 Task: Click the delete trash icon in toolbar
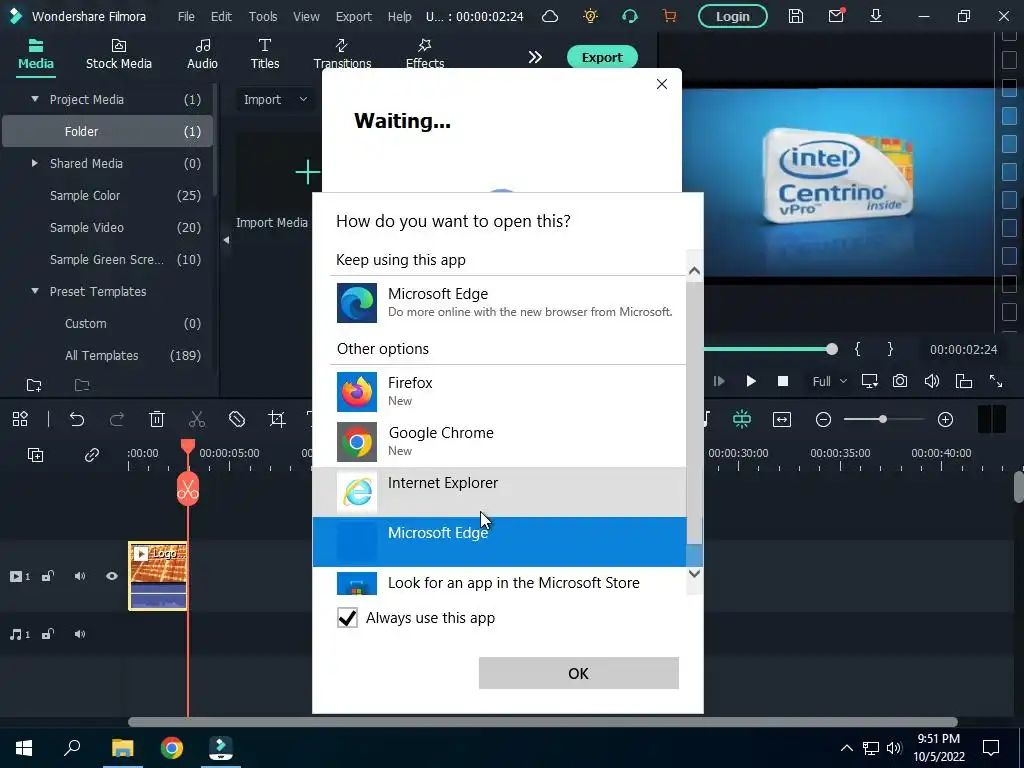pyautogui.click(x=157, y=419)
